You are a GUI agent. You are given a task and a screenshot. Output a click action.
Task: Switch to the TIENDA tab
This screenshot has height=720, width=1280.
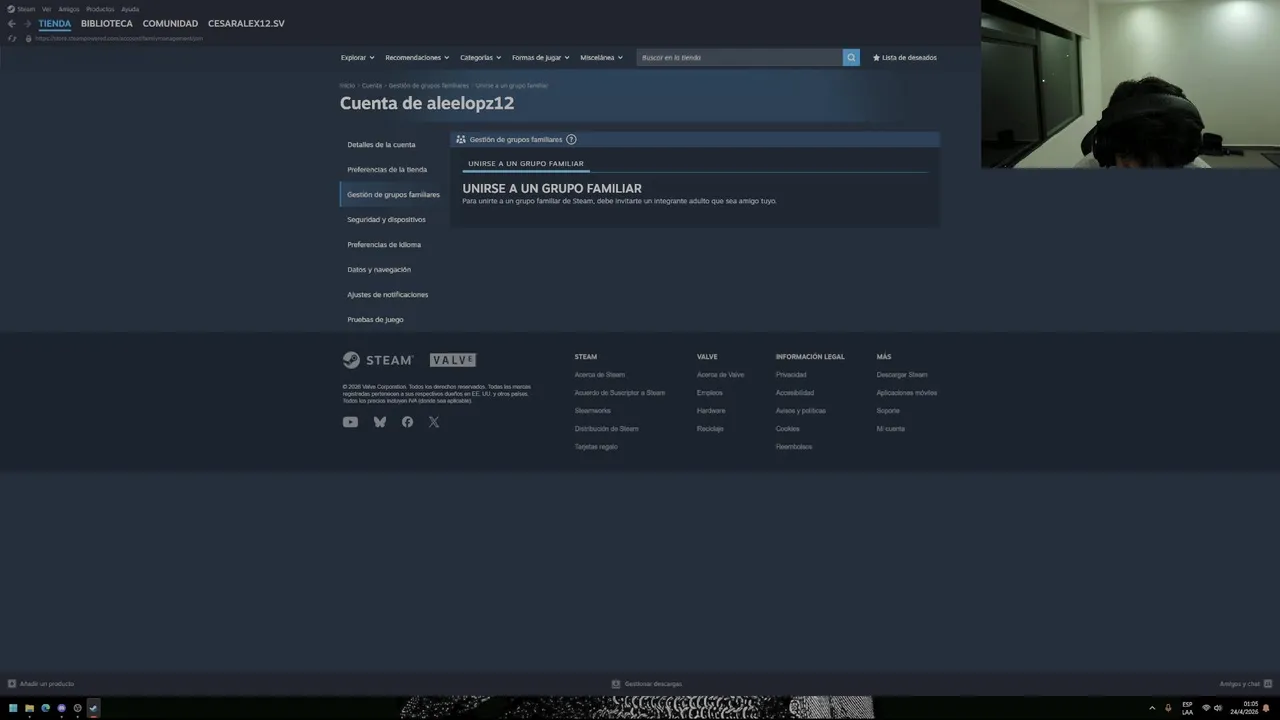[55, 23]
